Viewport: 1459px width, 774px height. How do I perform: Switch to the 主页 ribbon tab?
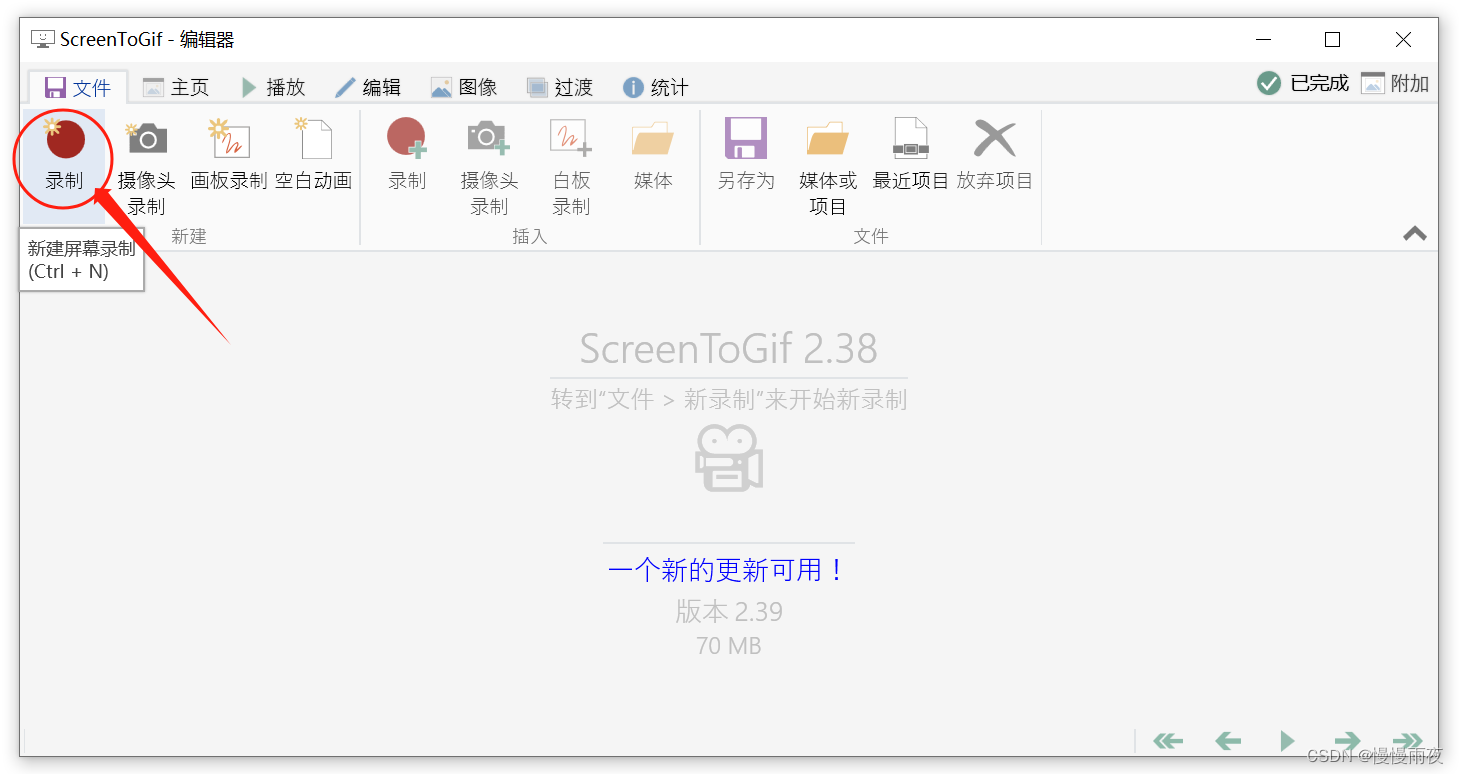pos(176,87)
